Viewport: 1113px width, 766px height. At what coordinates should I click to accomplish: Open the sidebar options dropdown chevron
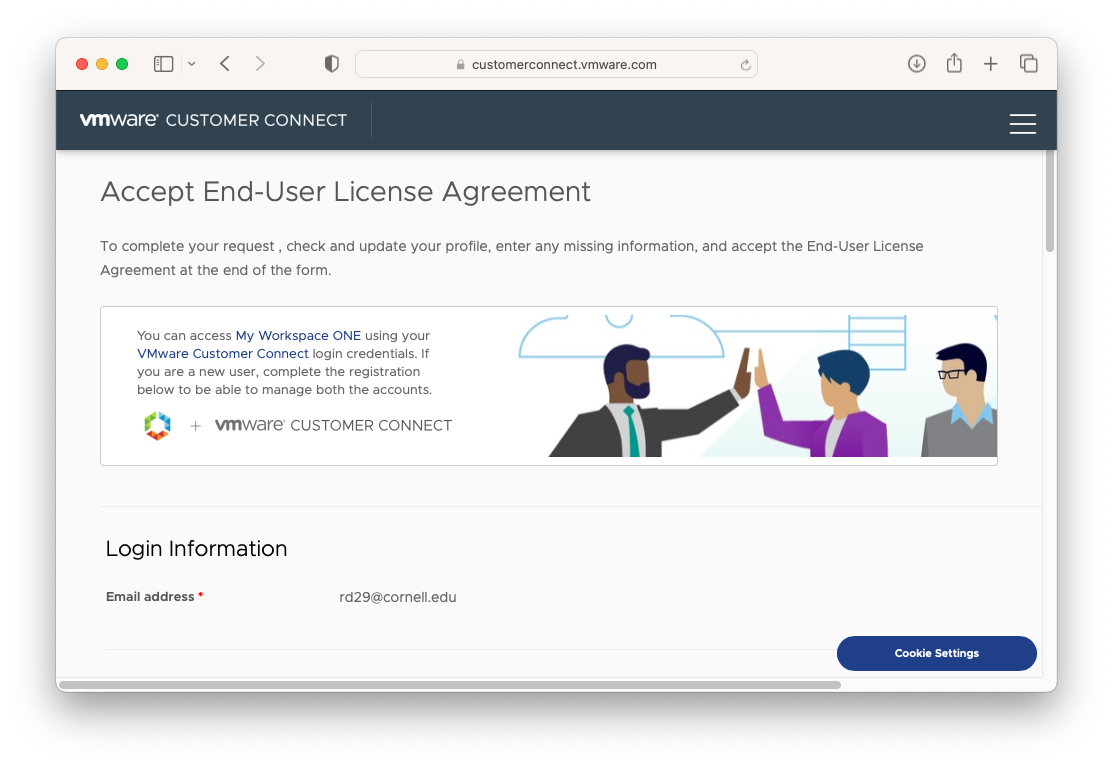(x=191, y=64)
